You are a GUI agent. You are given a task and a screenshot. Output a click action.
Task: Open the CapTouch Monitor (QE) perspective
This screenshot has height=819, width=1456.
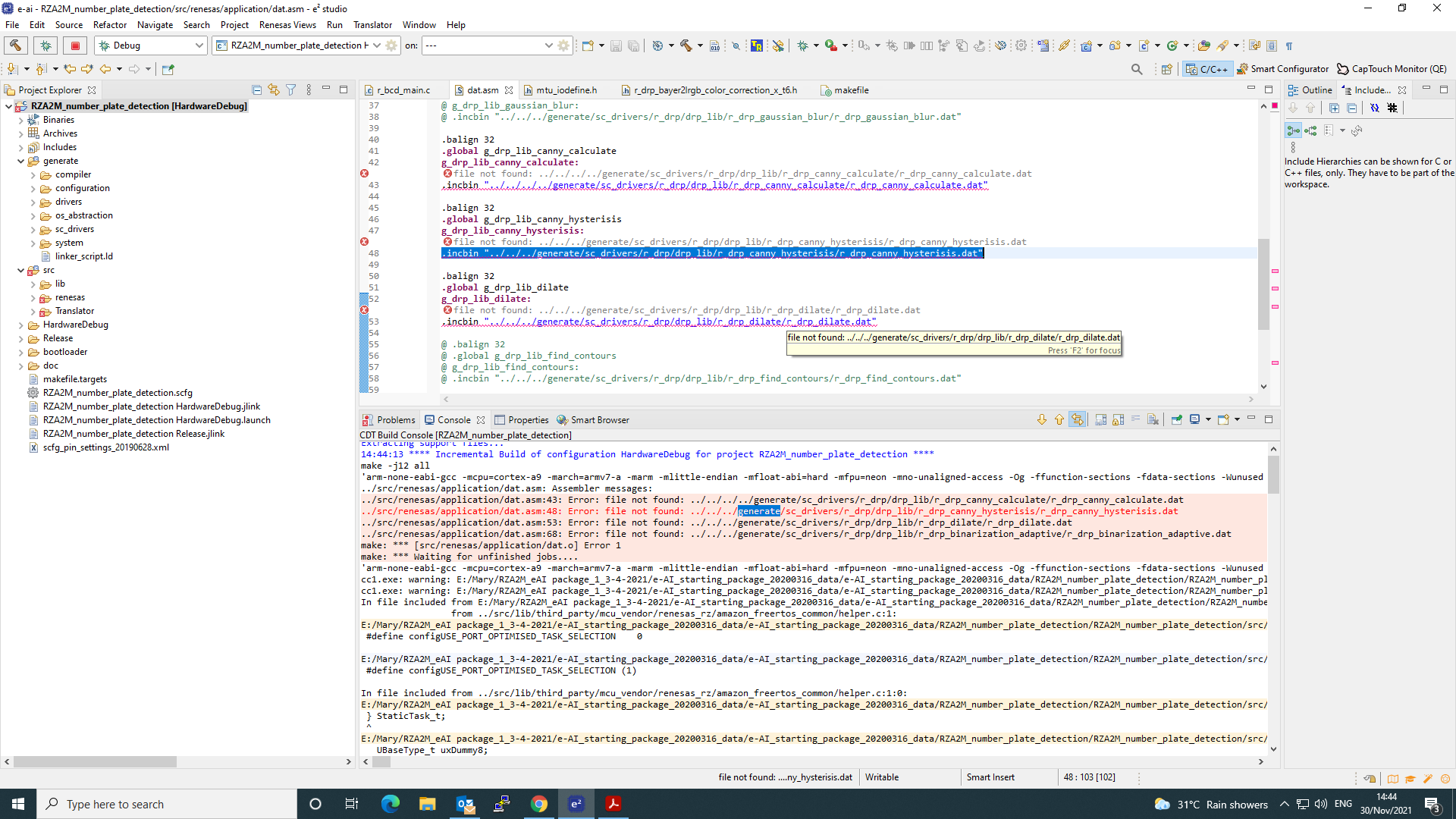pyautogui.click(x=1392, y=69)
